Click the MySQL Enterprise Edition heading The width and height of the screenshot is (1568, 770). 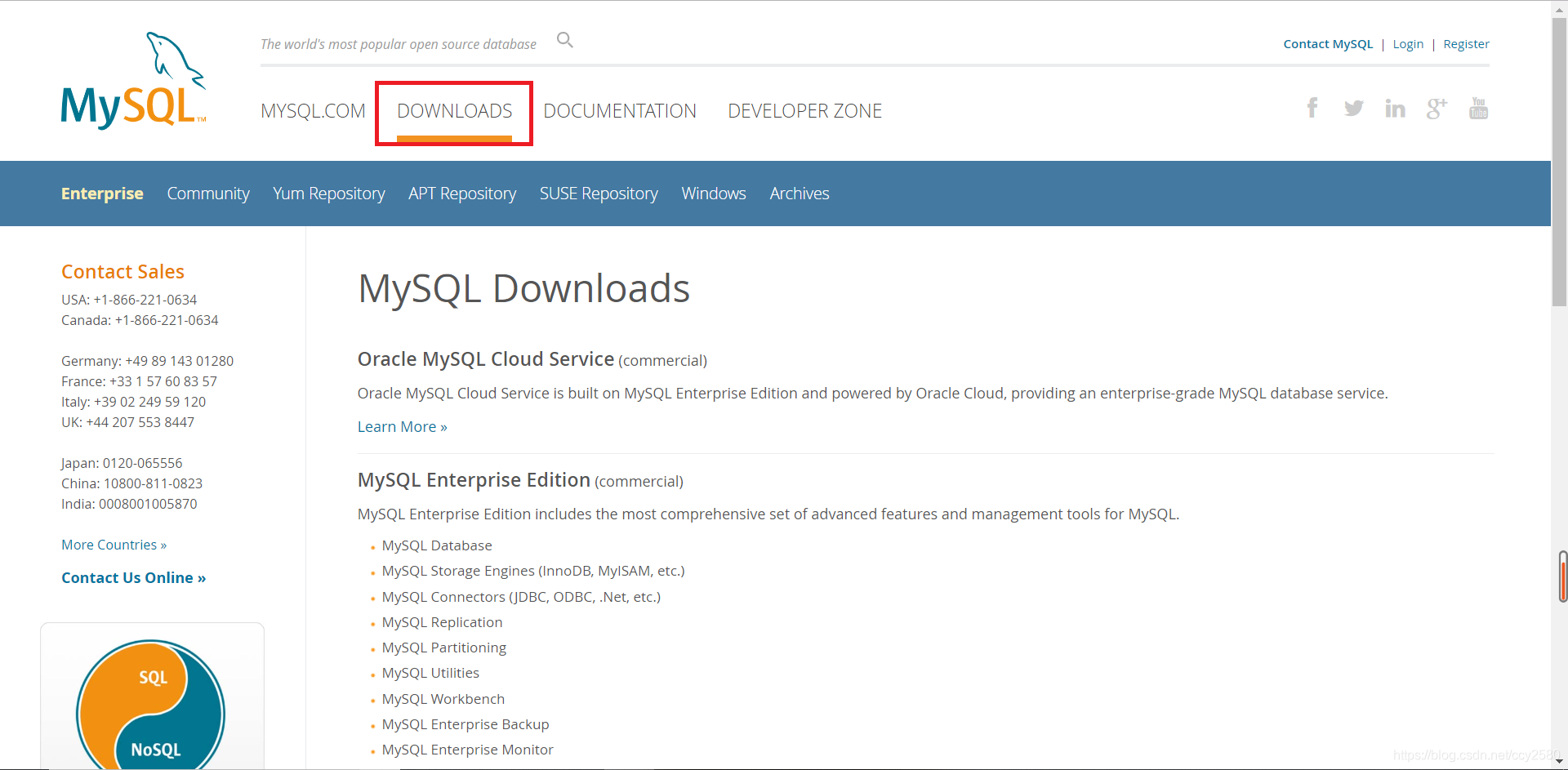click(x=474, y=480)
